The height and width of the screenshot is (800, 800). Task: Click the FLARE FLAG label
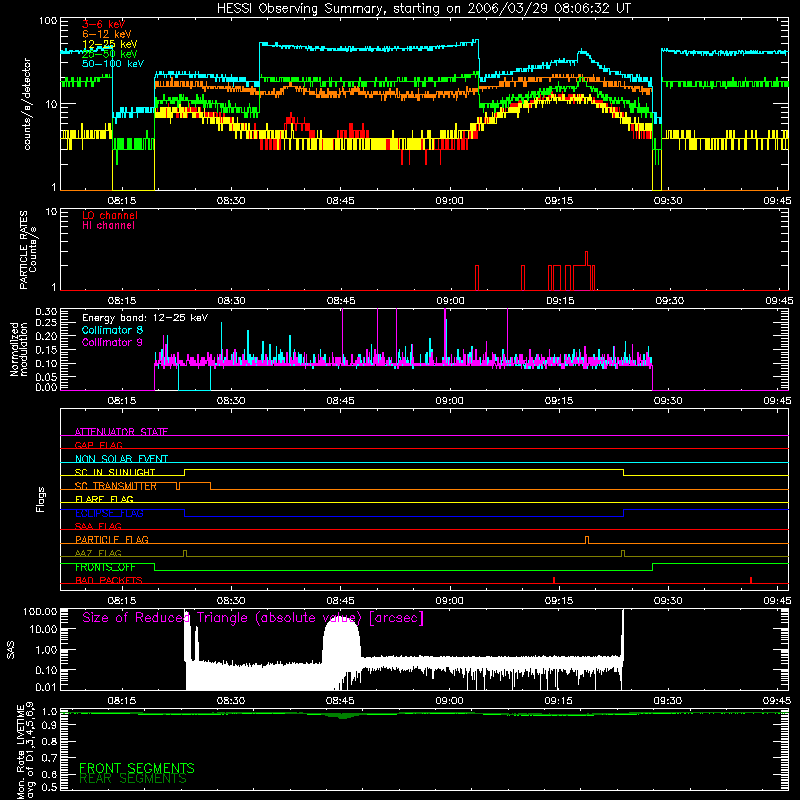(x=104, y=499)
